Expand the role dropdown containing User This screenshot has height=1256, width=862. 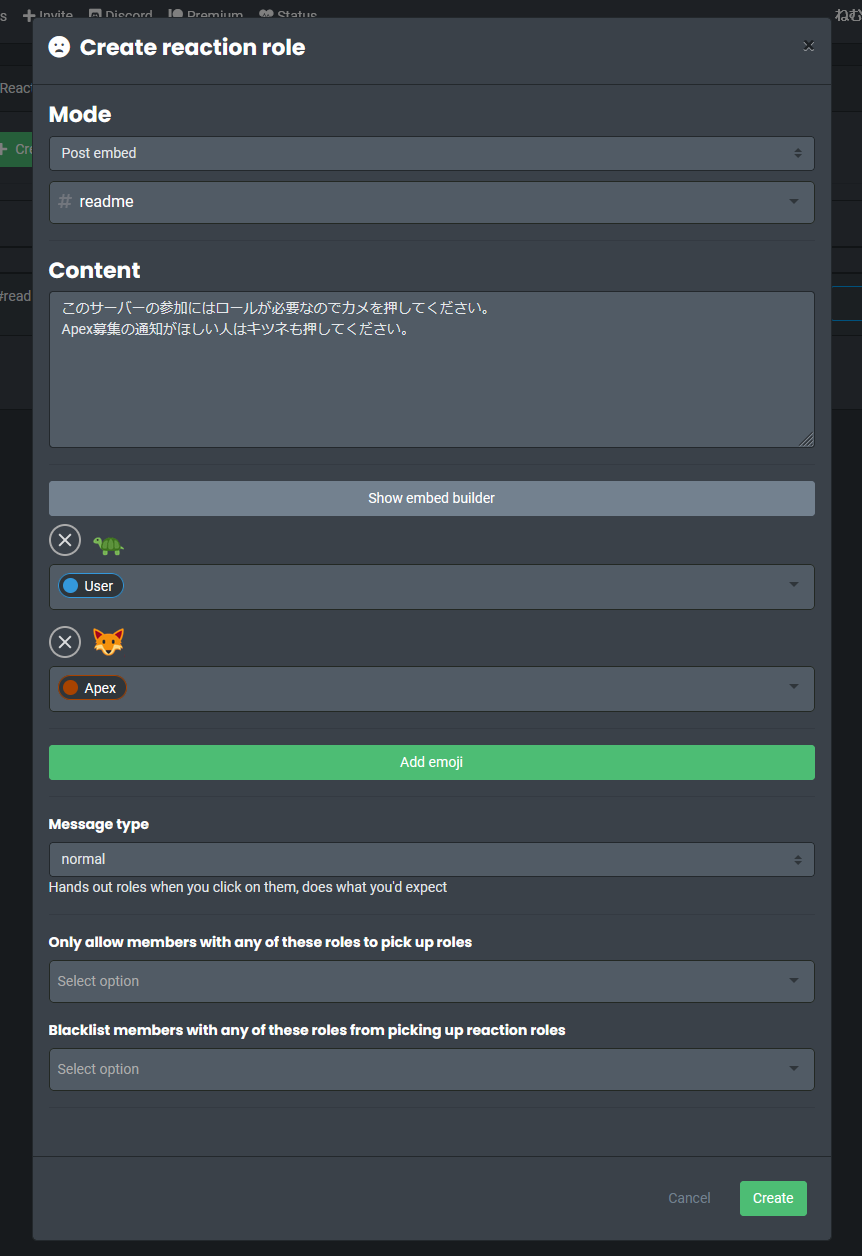793,585
